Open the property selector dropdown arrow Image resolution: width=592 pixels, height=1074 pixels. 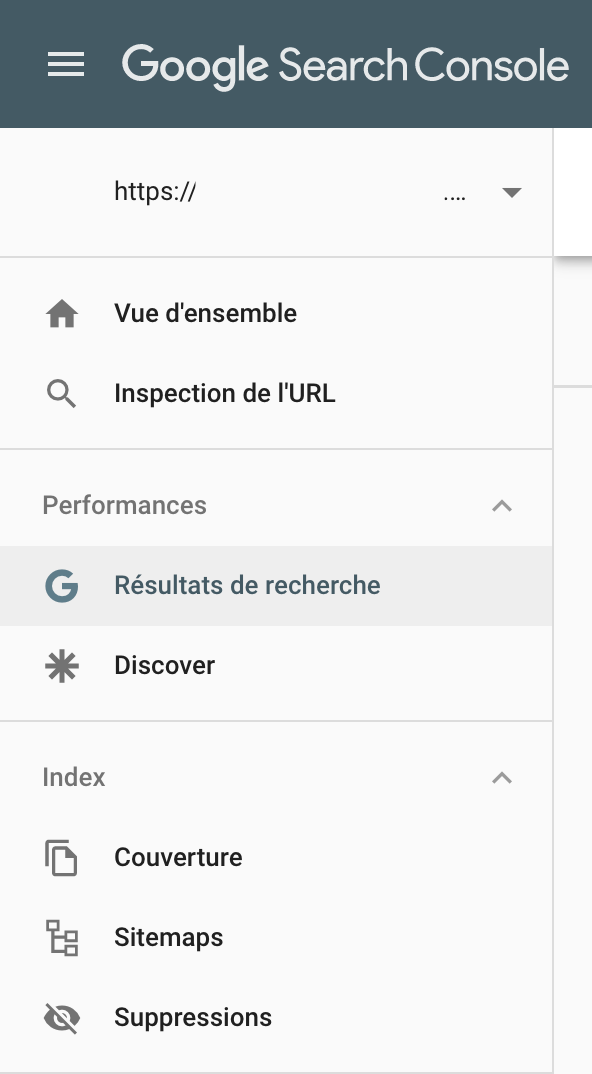tap(512, 192)
